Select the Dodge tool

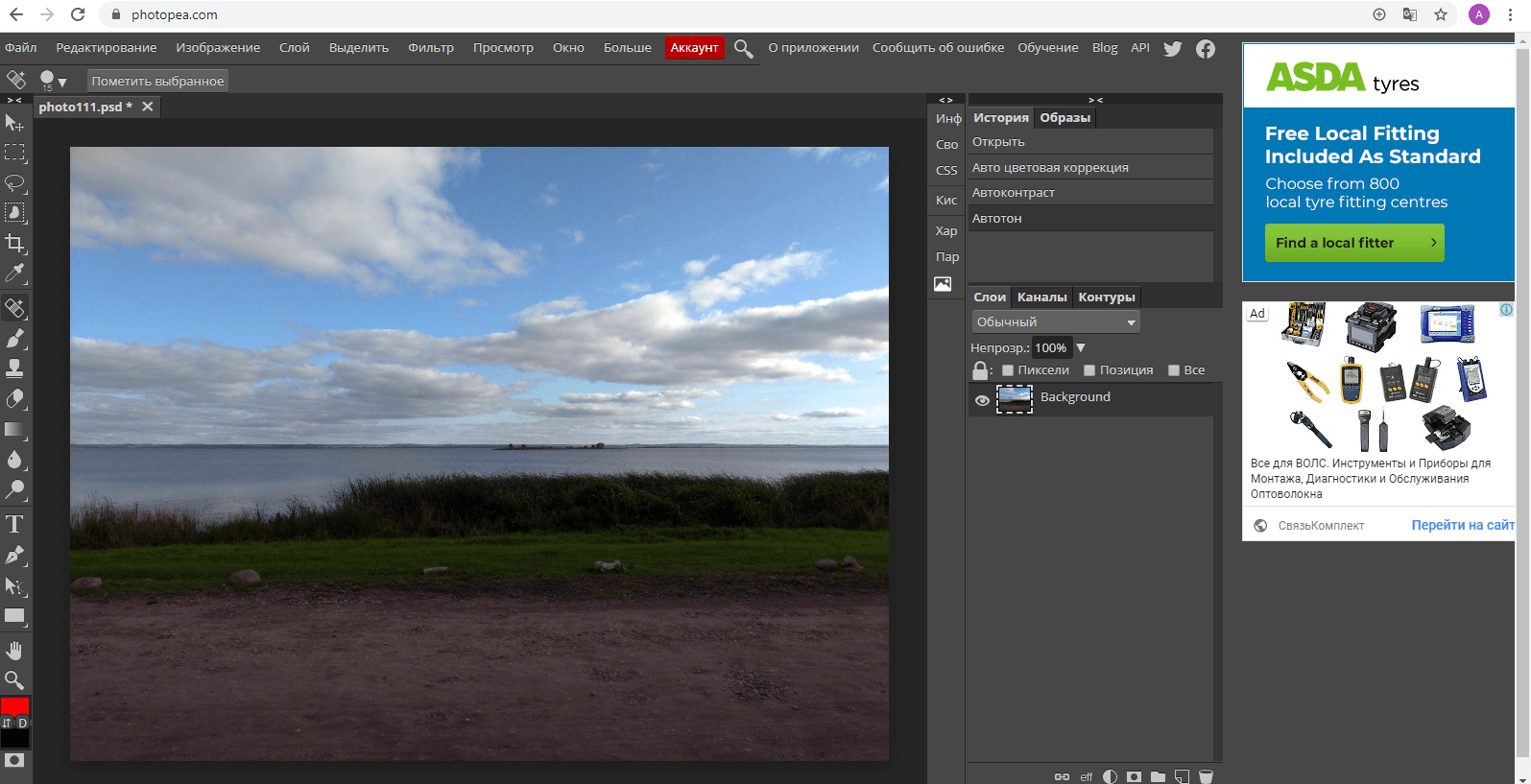coord(14,490)
